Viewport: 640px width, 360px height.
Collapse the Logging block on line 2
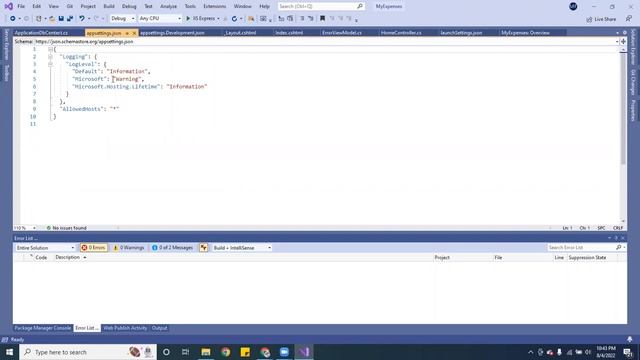click(50, 57)
